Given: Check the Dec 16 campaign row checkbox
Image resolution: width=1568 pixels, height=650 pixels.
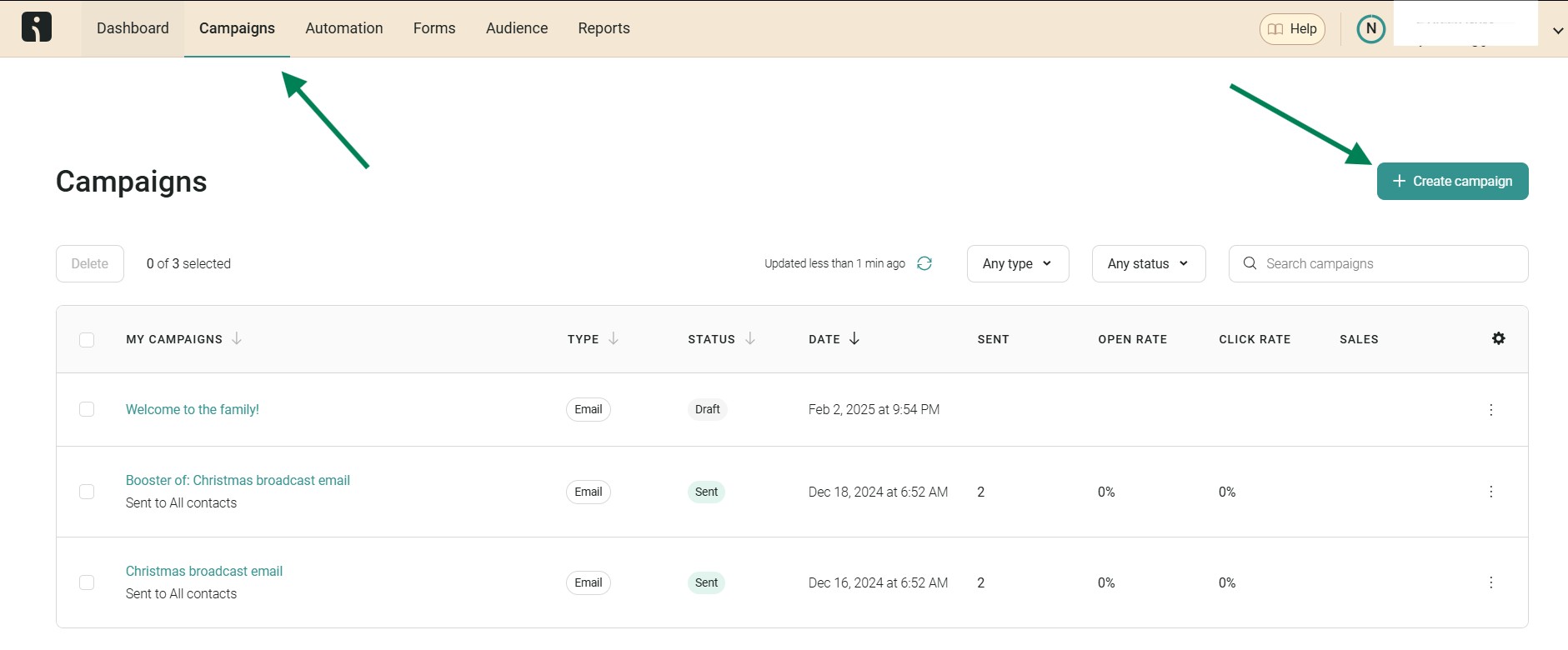Looking at the screenshot, I should tap(87, 582).
